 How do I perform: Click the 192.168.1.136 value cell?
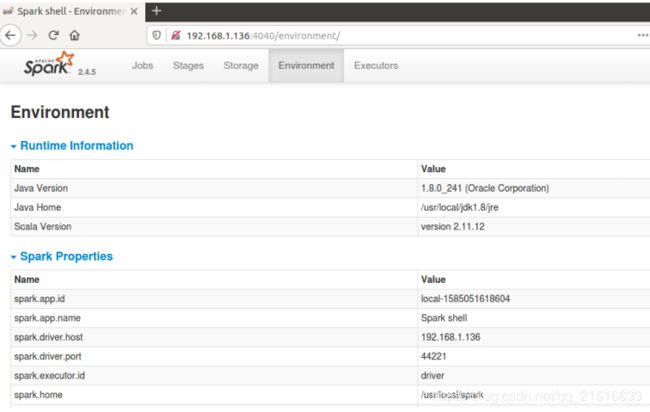pos(534,337)
